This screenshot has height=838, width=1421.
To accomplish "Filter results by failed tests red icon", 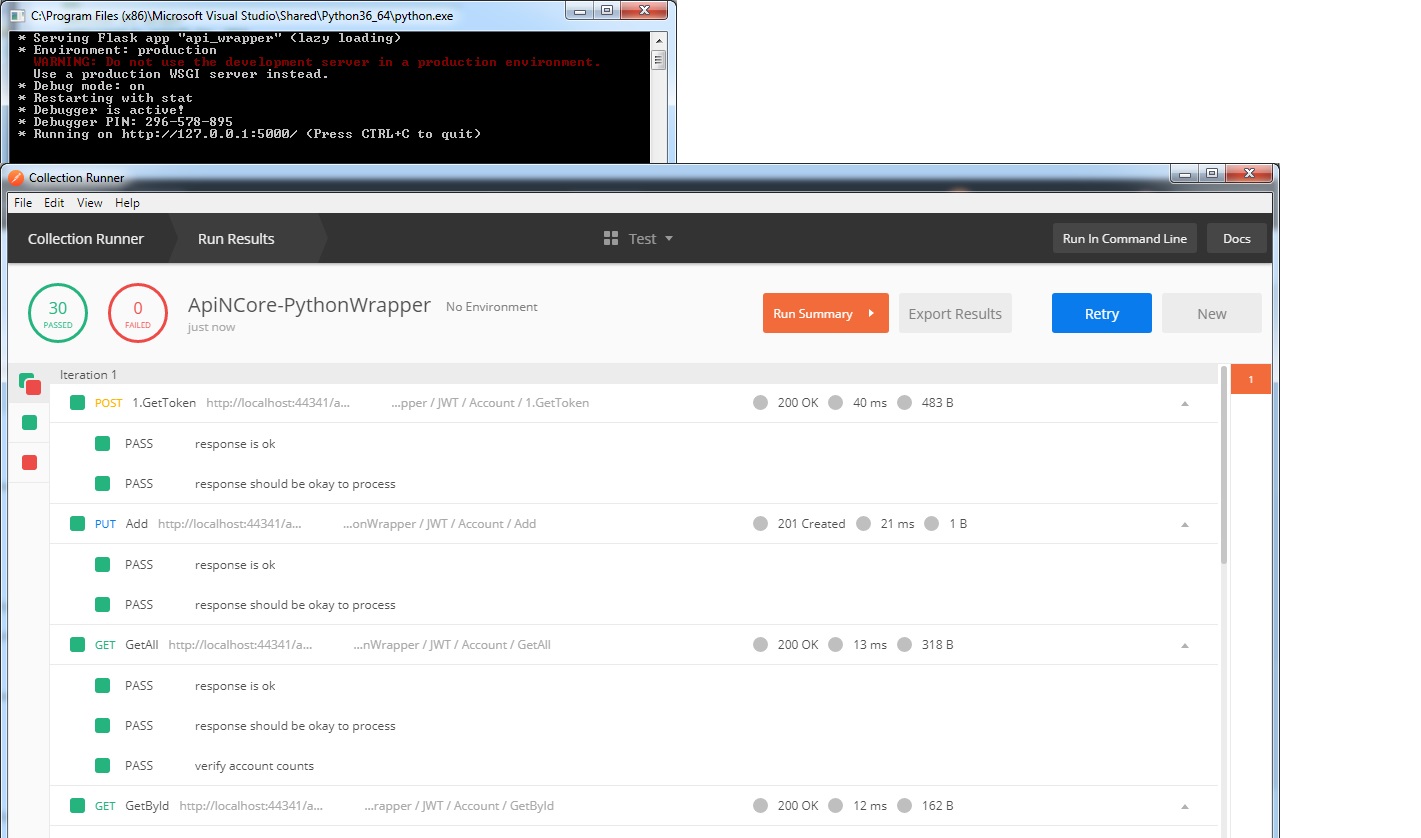I will click(x=29, y=462).
